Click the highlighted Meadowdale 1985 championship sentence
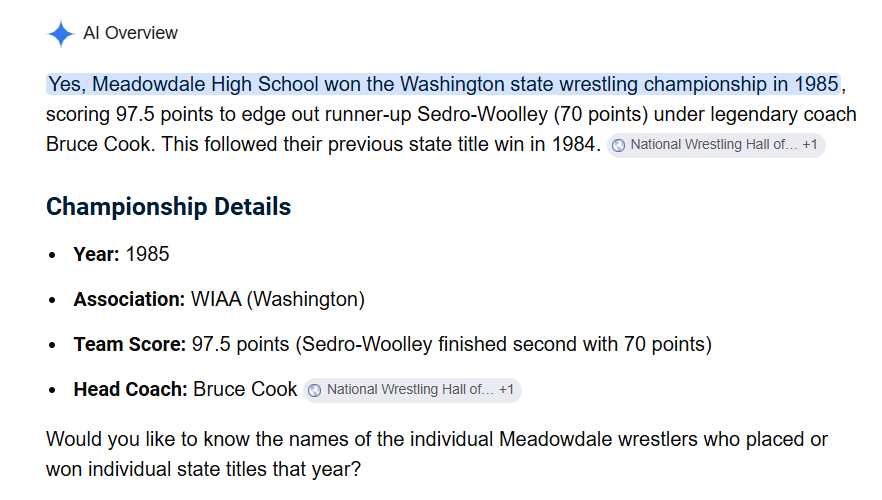 tap(443, 84)
